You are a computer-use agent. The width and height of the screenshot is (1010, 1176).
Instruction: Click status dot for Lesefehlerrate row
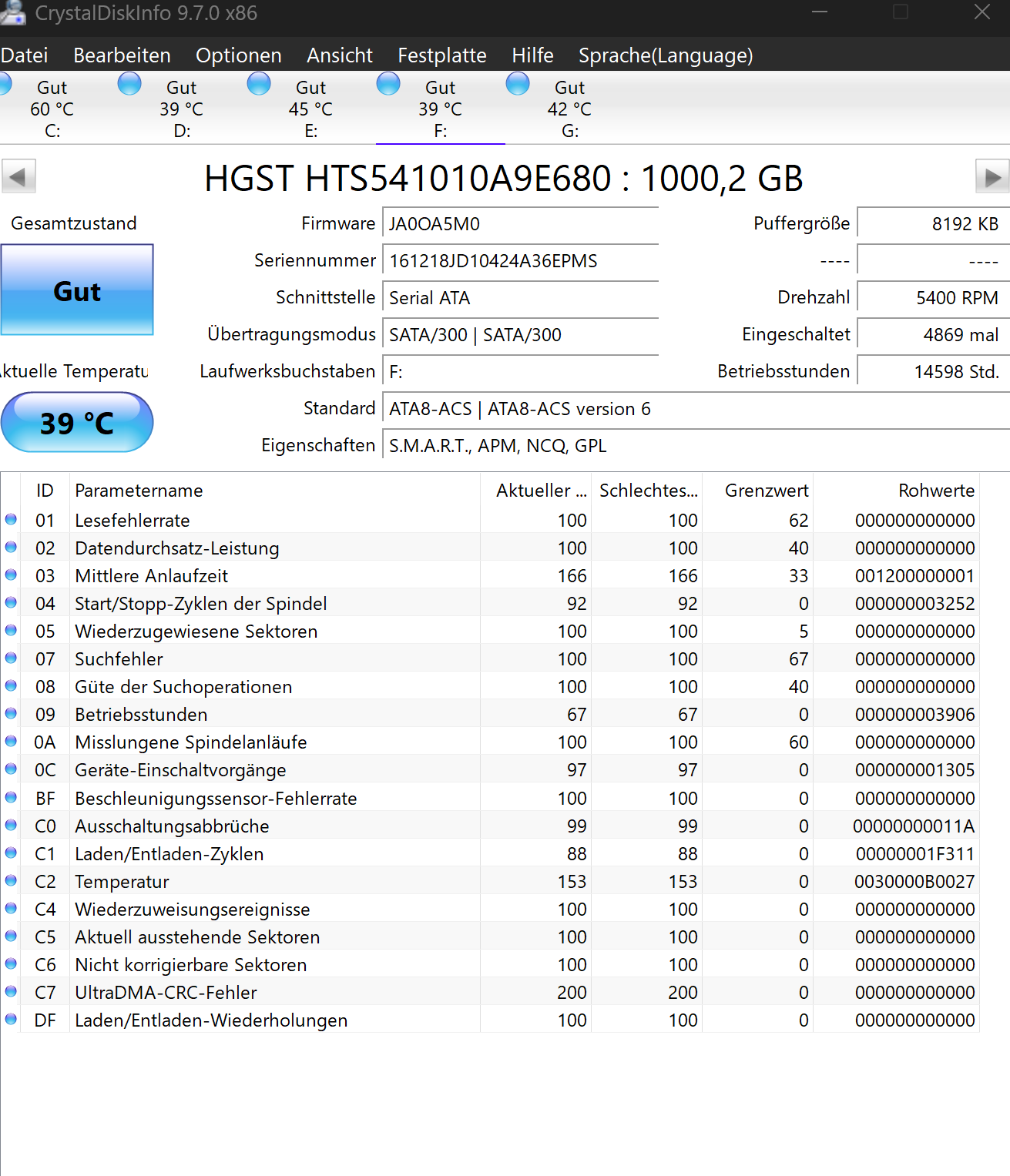click(11, 519)
